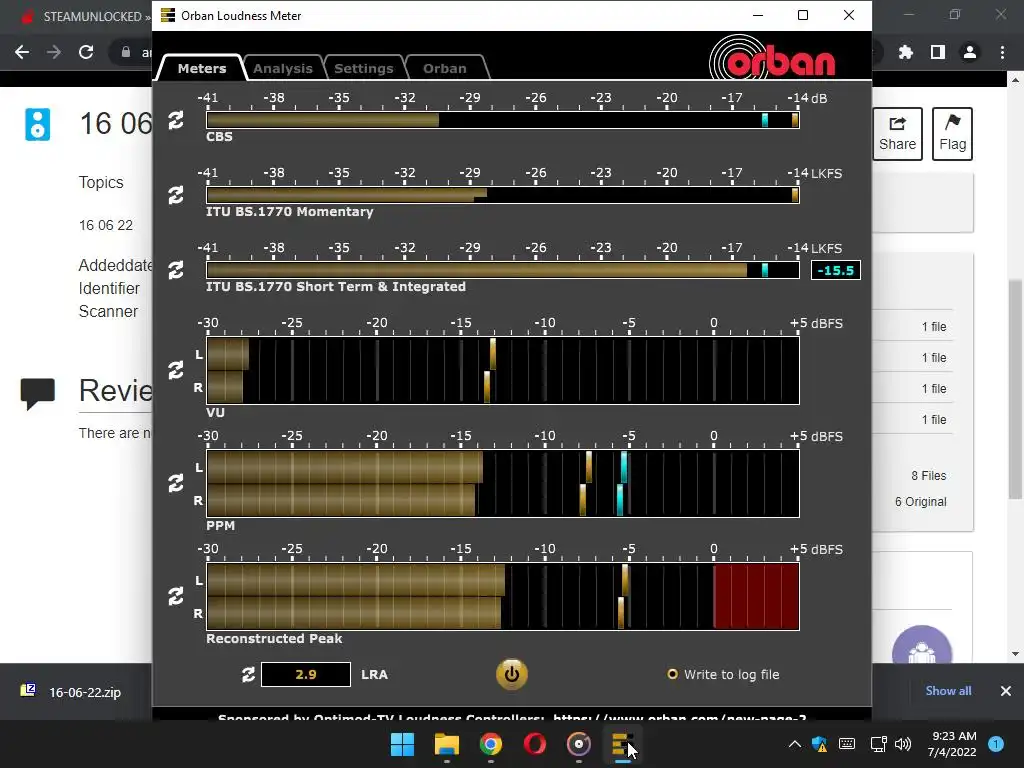
Task: Reset the VU meter
Action: pyautogui.click(x=176, y=370)
